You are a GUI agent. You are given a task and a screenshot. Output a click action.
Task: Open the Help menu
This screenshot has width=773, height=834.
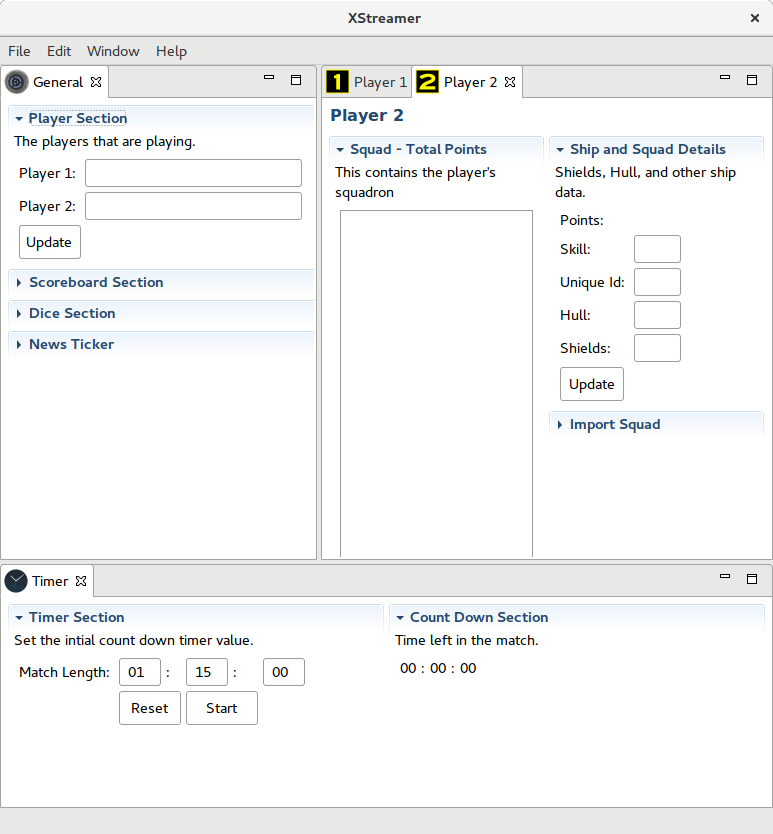point(171,51)
